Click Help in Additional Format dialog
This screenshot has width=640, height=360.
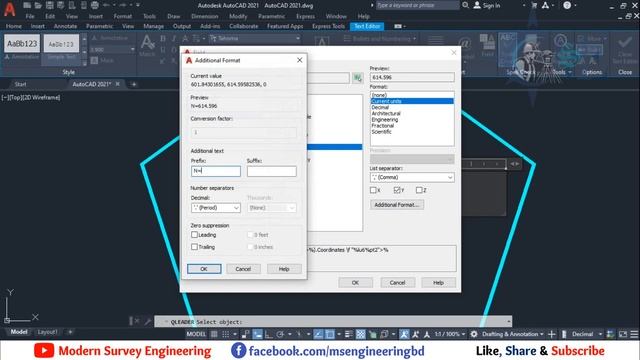coord(284,269)
